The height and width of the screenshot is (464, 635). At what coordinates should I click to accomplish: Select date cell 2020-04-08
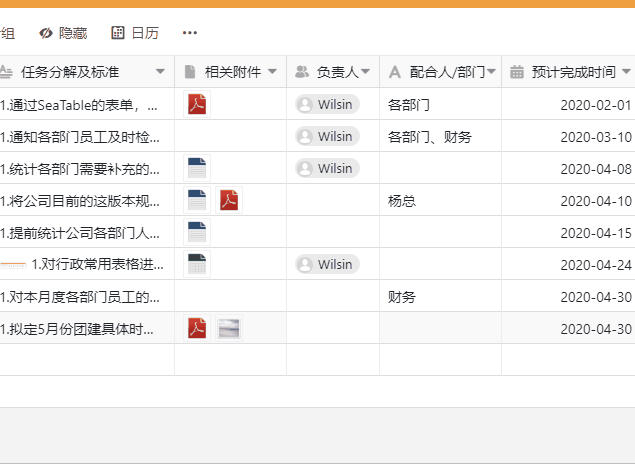click(x=569, y=168)
